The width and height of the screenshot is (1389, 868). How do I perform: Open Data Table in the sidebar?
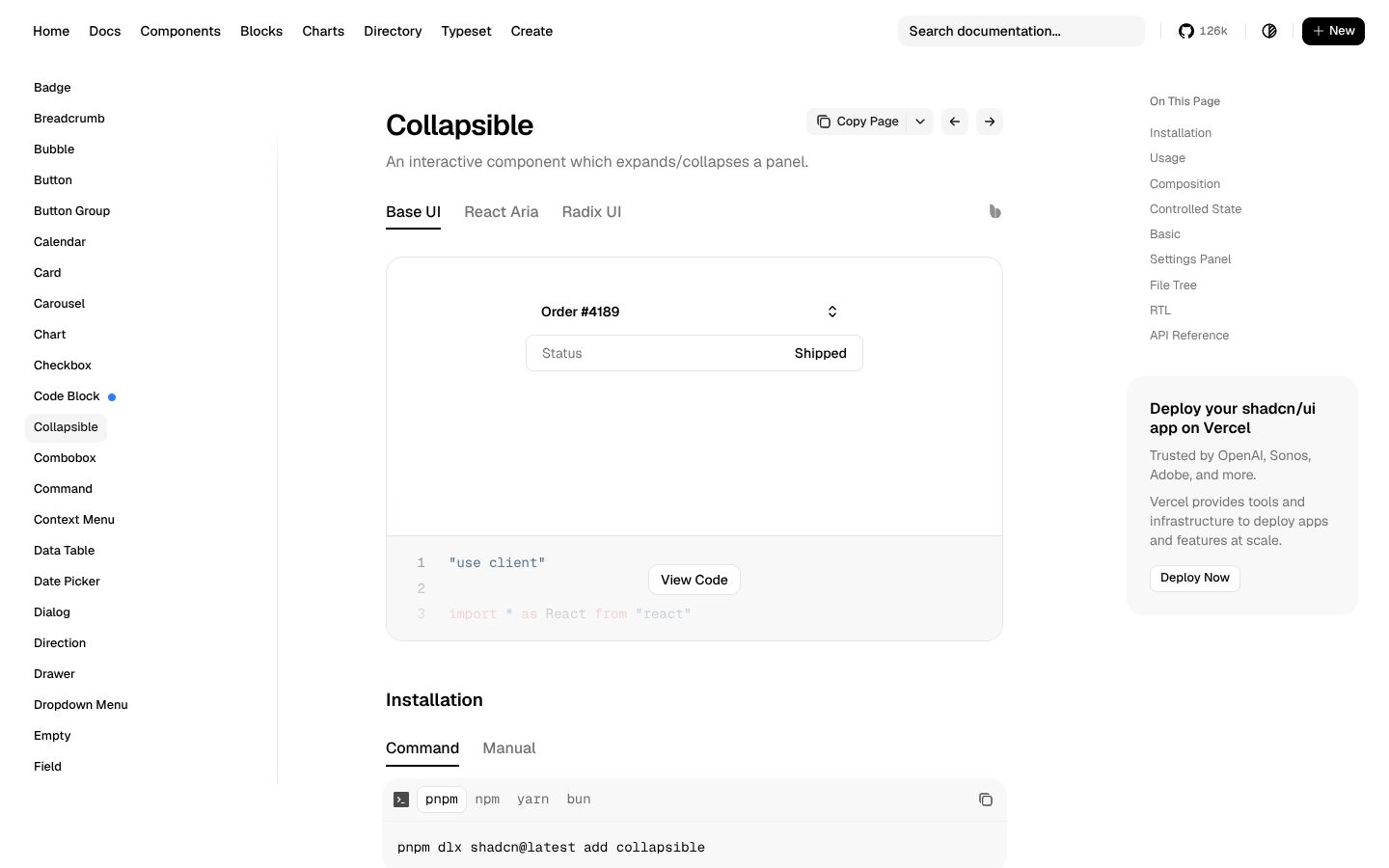[x=64, y=551]
